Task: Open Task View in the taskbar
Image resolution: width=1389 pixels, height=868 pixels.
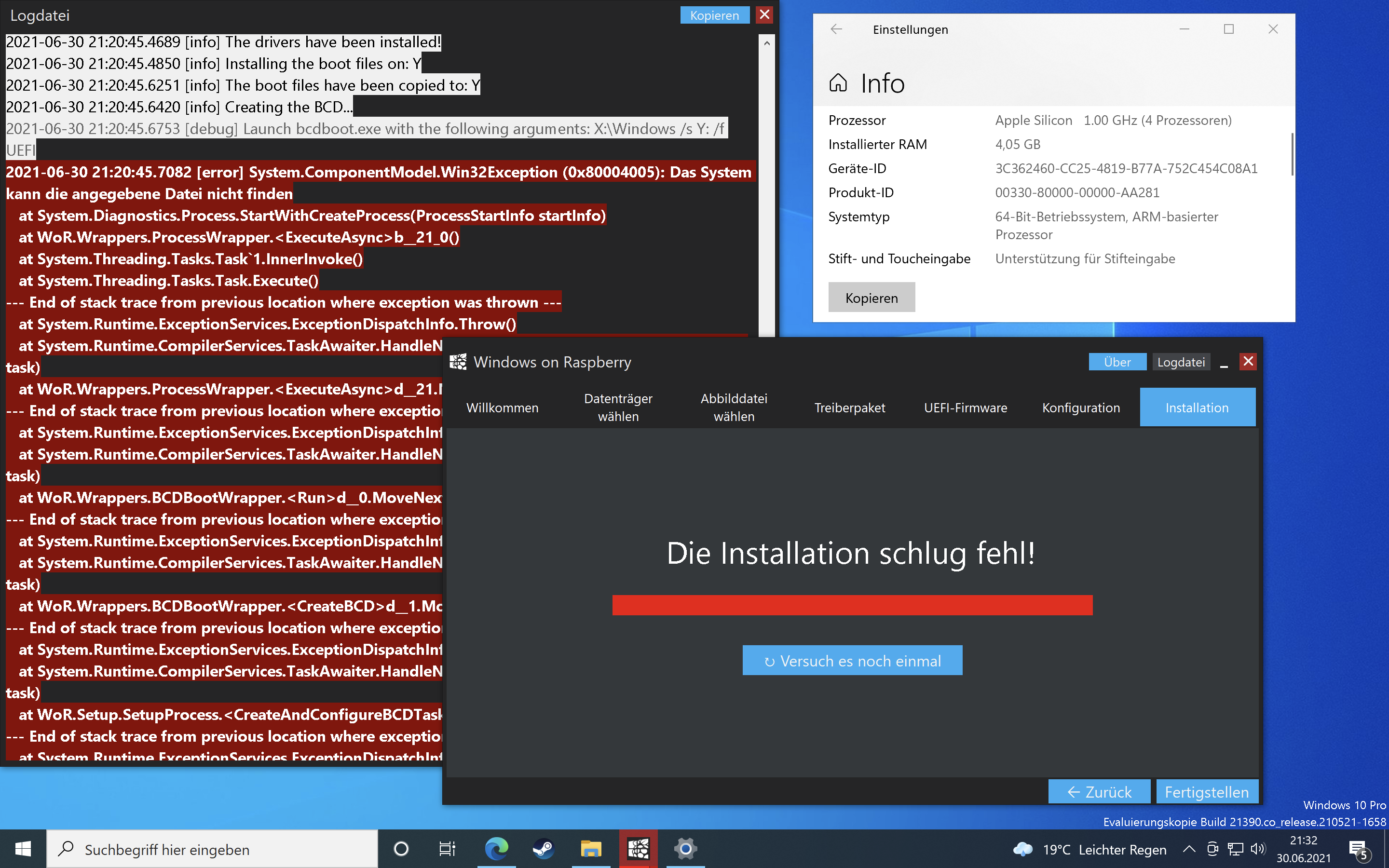Action: pos(447,849)
